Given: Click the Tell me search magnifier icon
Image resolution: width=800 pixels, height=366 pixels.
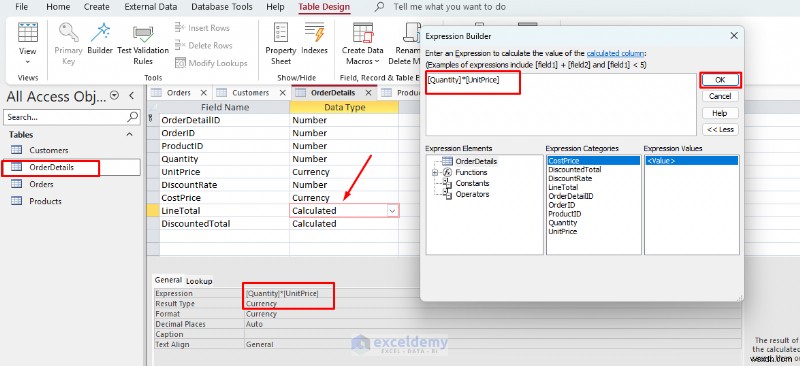Looking at the screenshot, I should point(380,7).
